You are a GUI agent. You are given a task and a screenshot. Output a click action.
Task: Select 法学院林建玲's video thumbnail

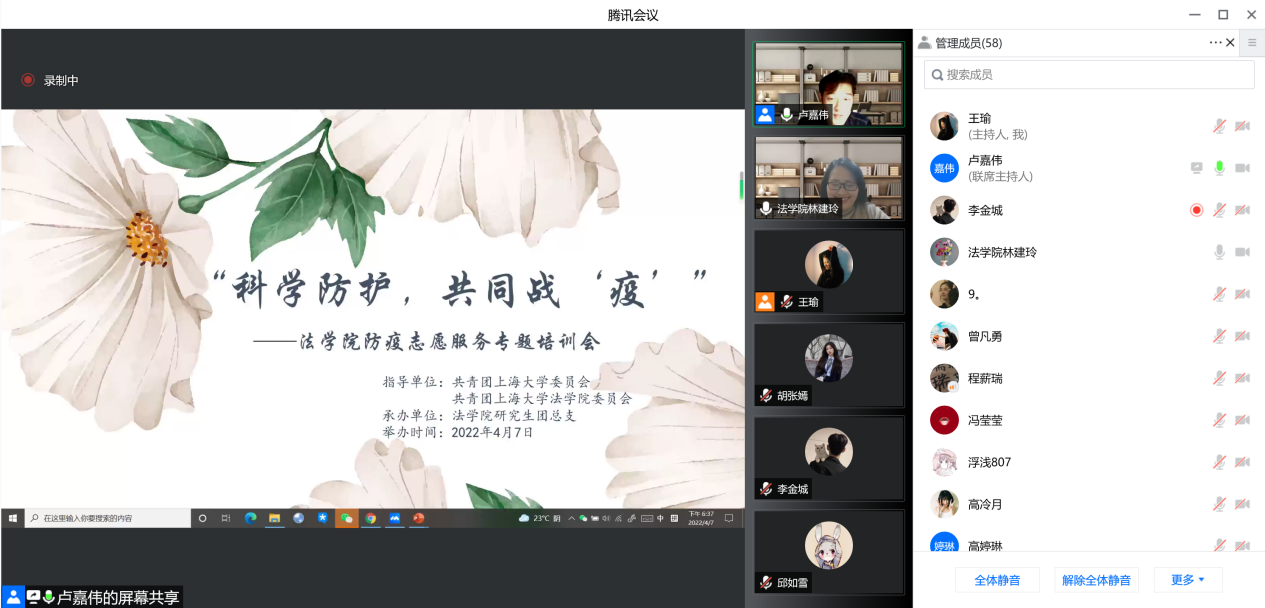click(828, 178)
